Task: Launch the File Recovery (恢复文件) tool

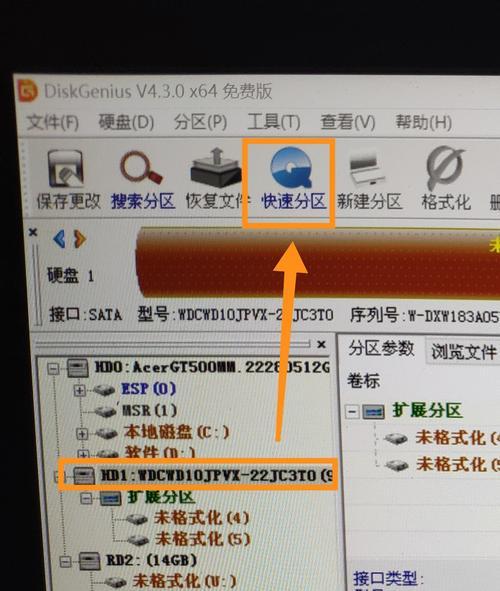Action: (x=216, y=179)
